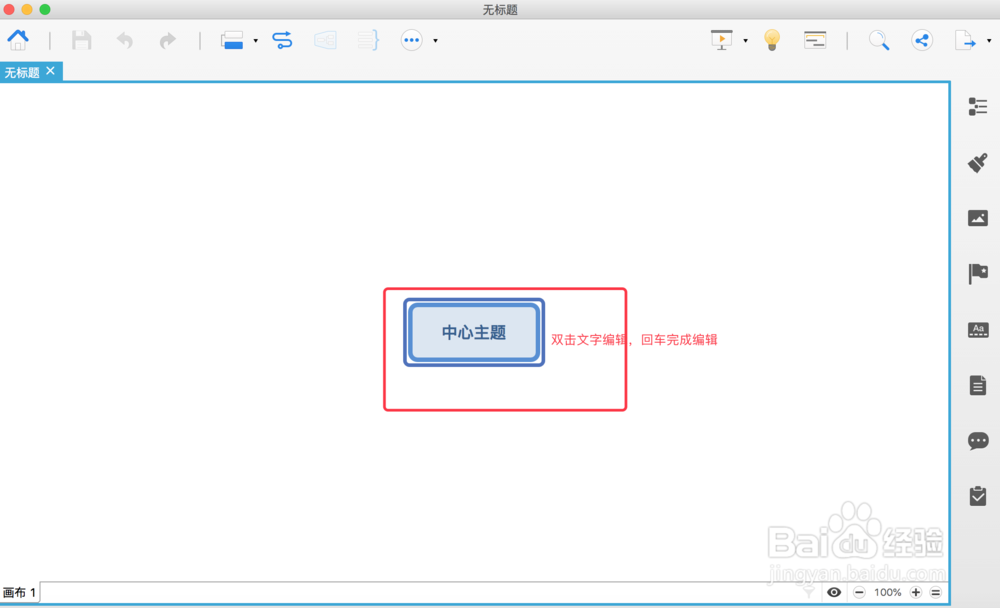This screenshot has height=608, width=1000.
Task: Export the document
Action: [x=965, y=40]
